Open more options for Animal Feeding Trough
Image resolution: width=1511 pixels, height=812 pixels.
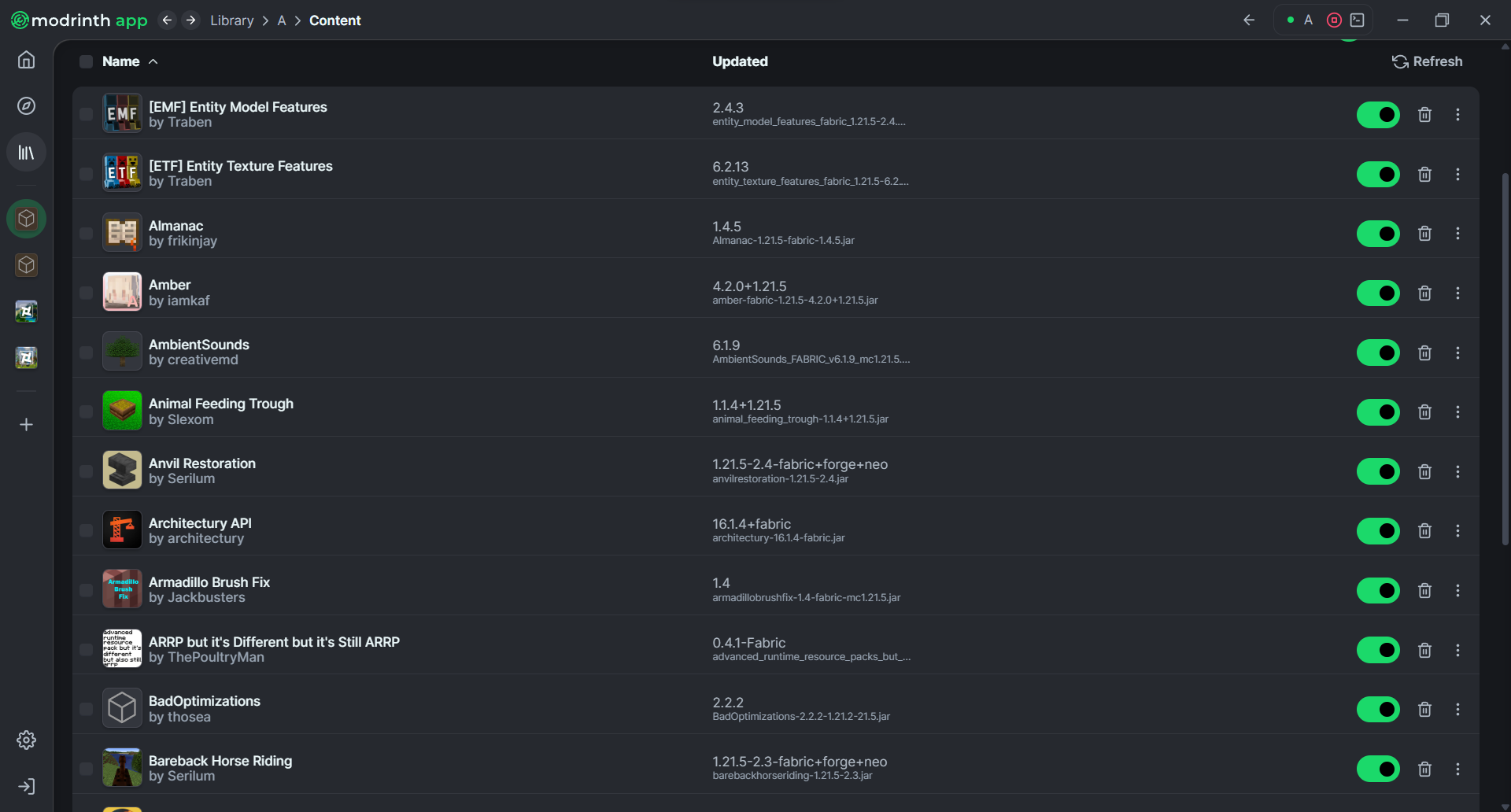[1457, 412]
